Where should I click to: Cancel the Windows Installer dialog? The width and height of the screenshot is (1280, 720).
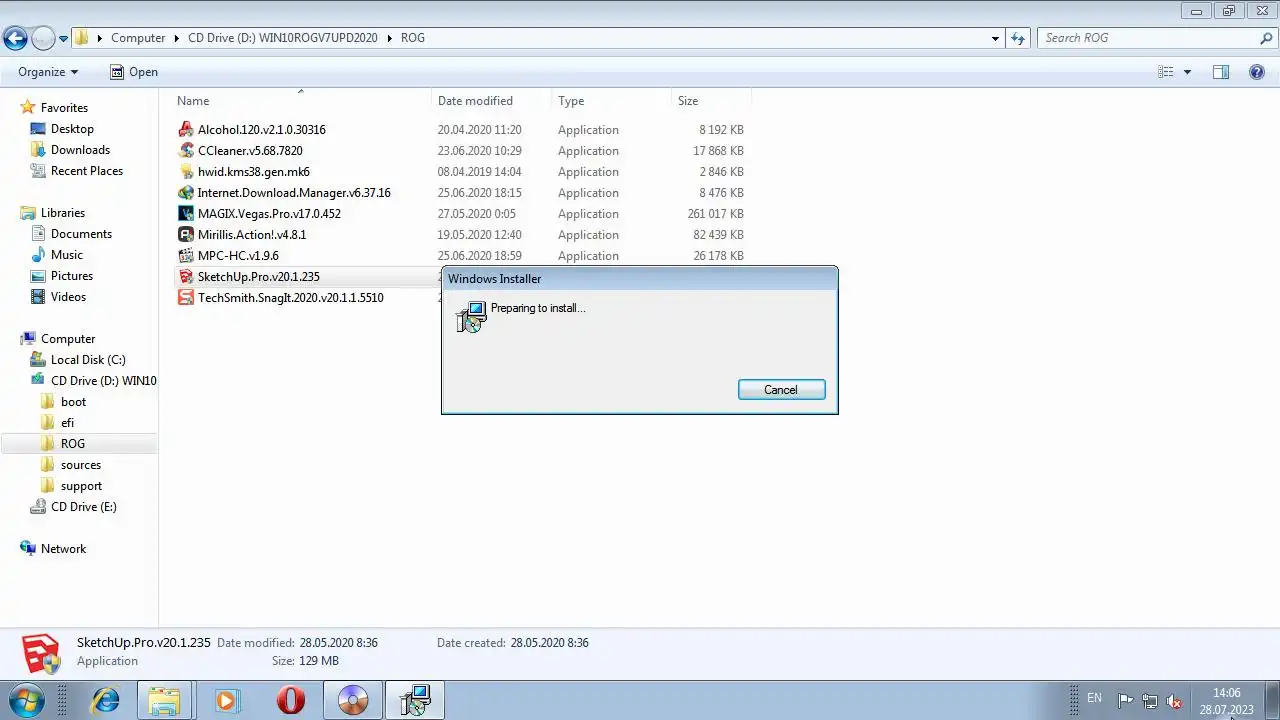[781, 390]
